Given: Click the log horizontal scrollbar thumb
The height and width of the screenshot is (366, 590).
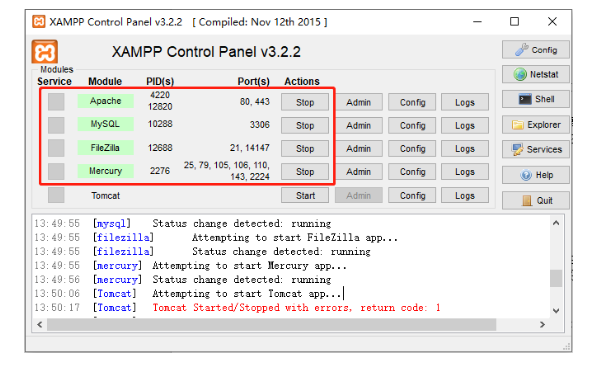Looking at the screenshot, I should (x=271, y=324).
